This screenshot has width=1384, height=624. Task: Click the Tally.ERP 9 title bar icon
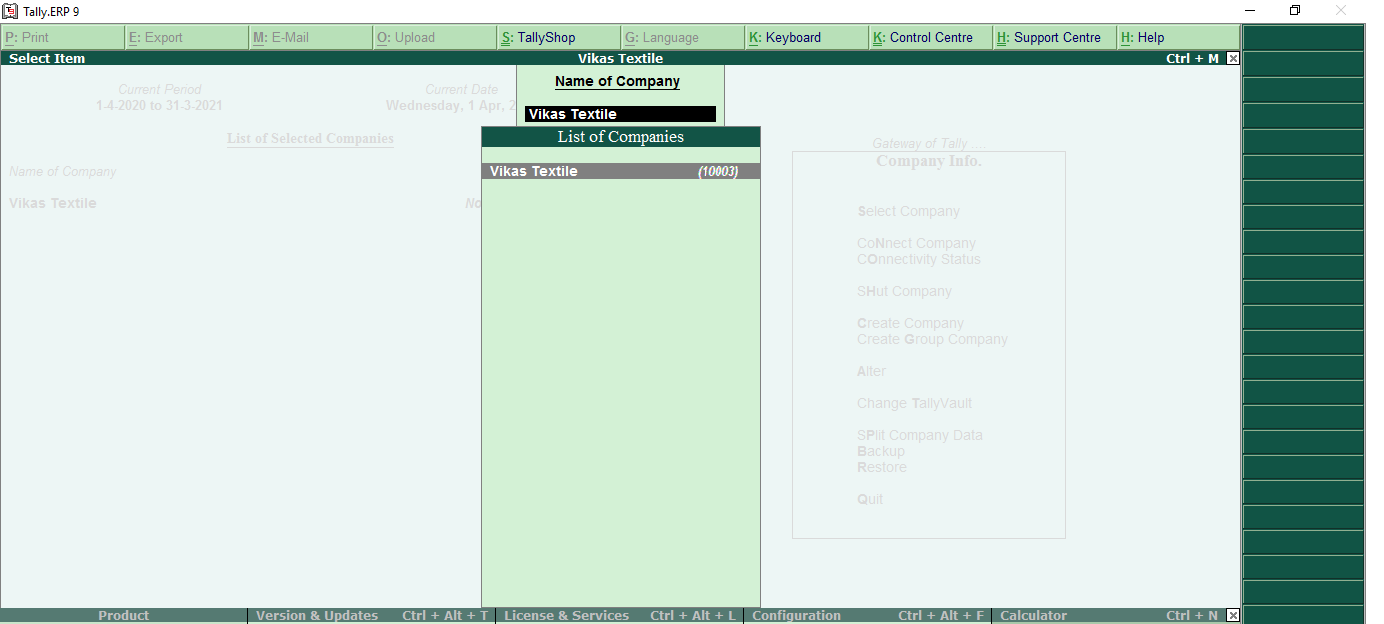click(10, 11)
